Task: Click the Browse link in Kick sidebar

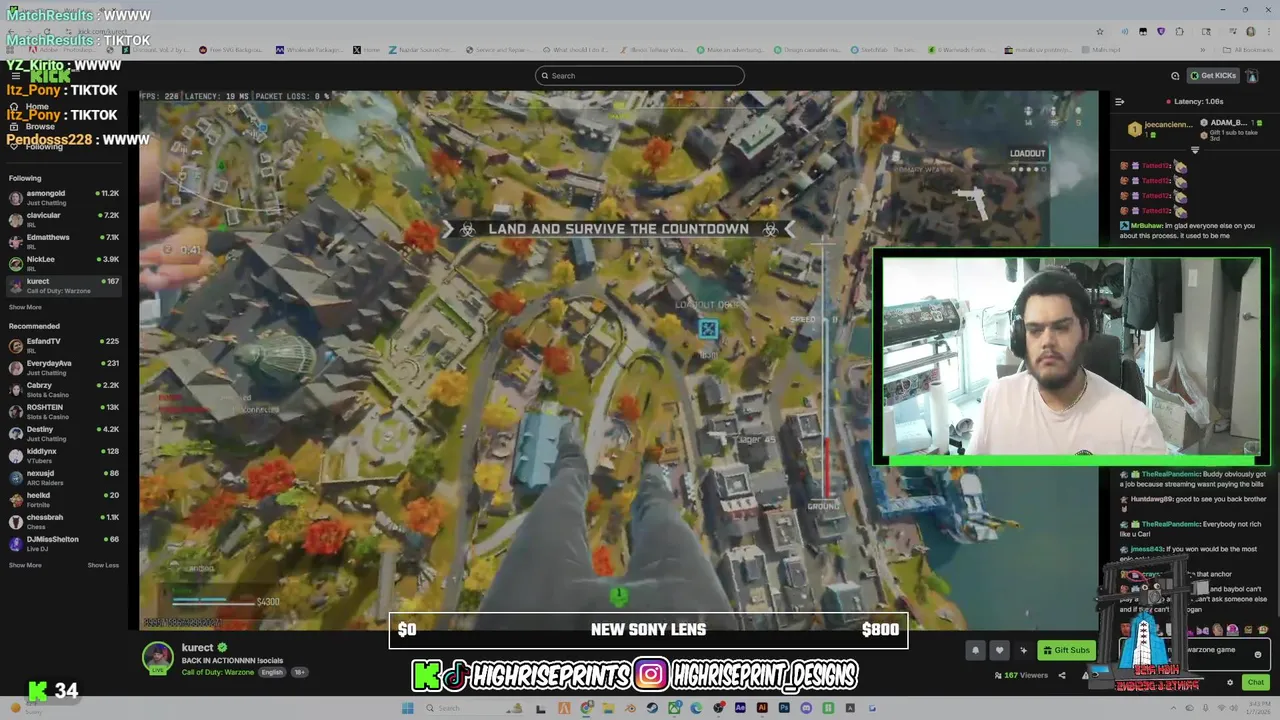Action: pyautogui.click(x=40, y=127)
